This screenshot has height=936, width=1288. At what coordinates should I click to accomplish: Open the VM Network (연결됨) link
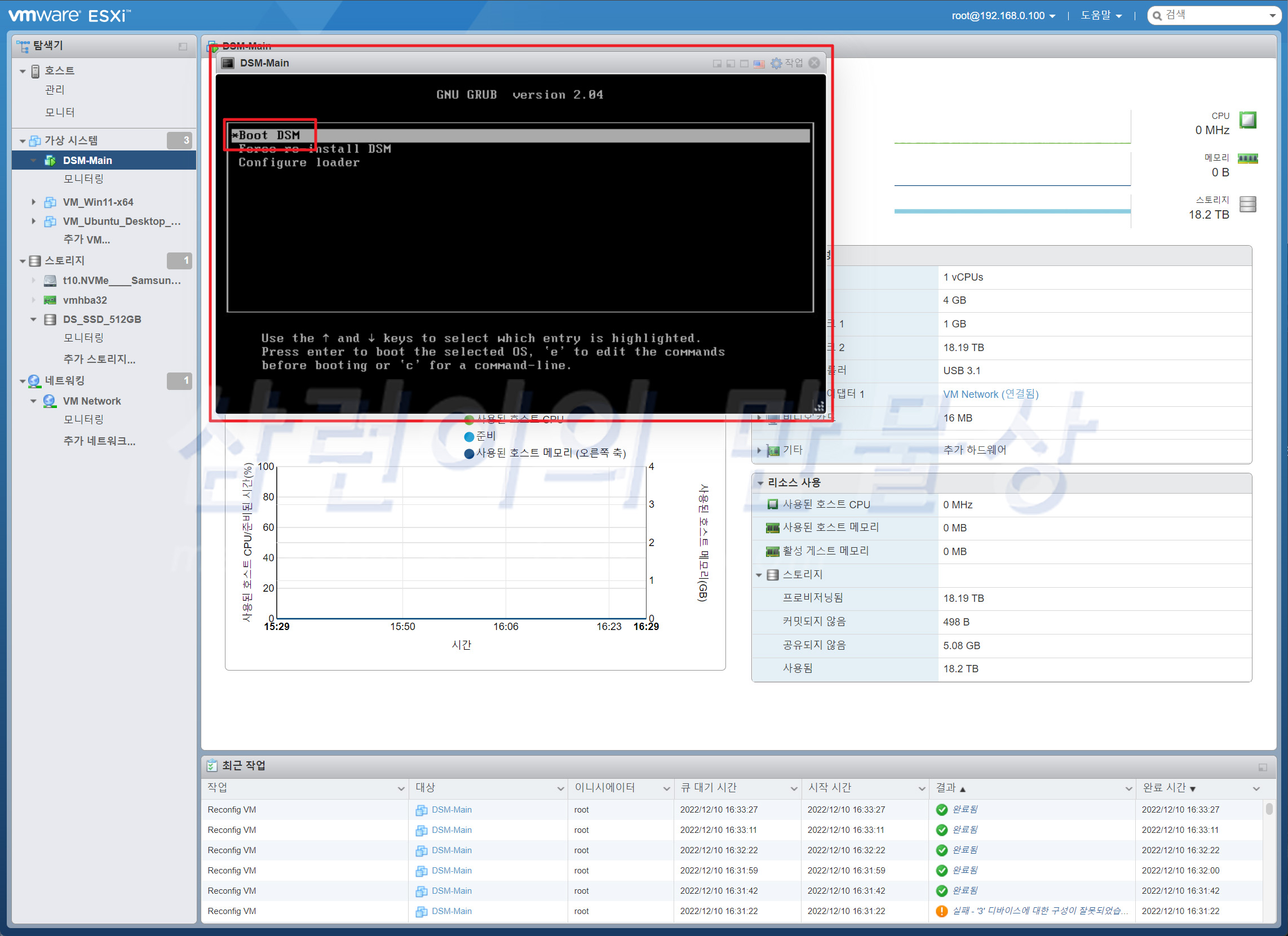coord(990,394)
